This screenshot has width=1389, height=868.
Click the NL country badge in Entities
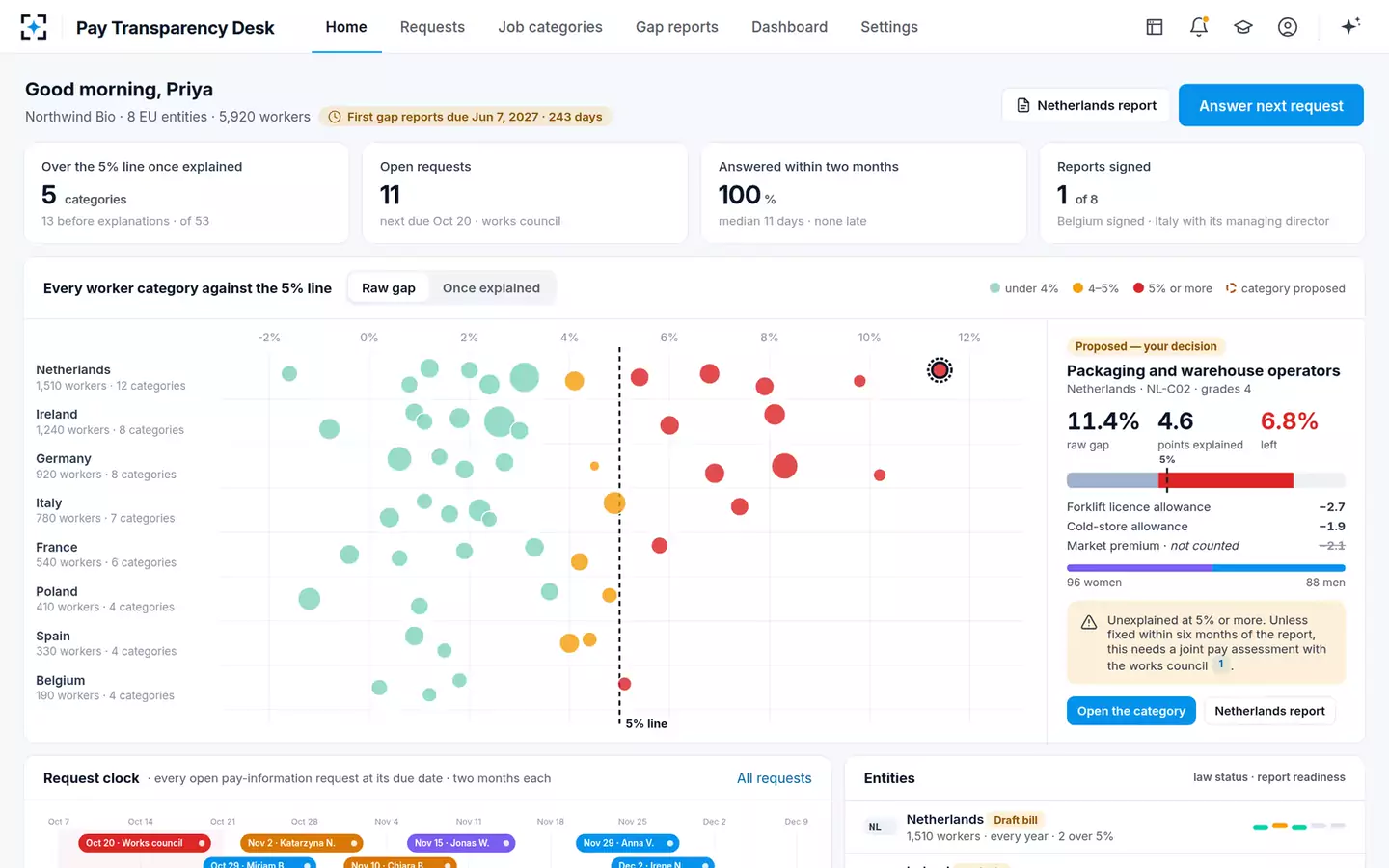click(875, 827)
